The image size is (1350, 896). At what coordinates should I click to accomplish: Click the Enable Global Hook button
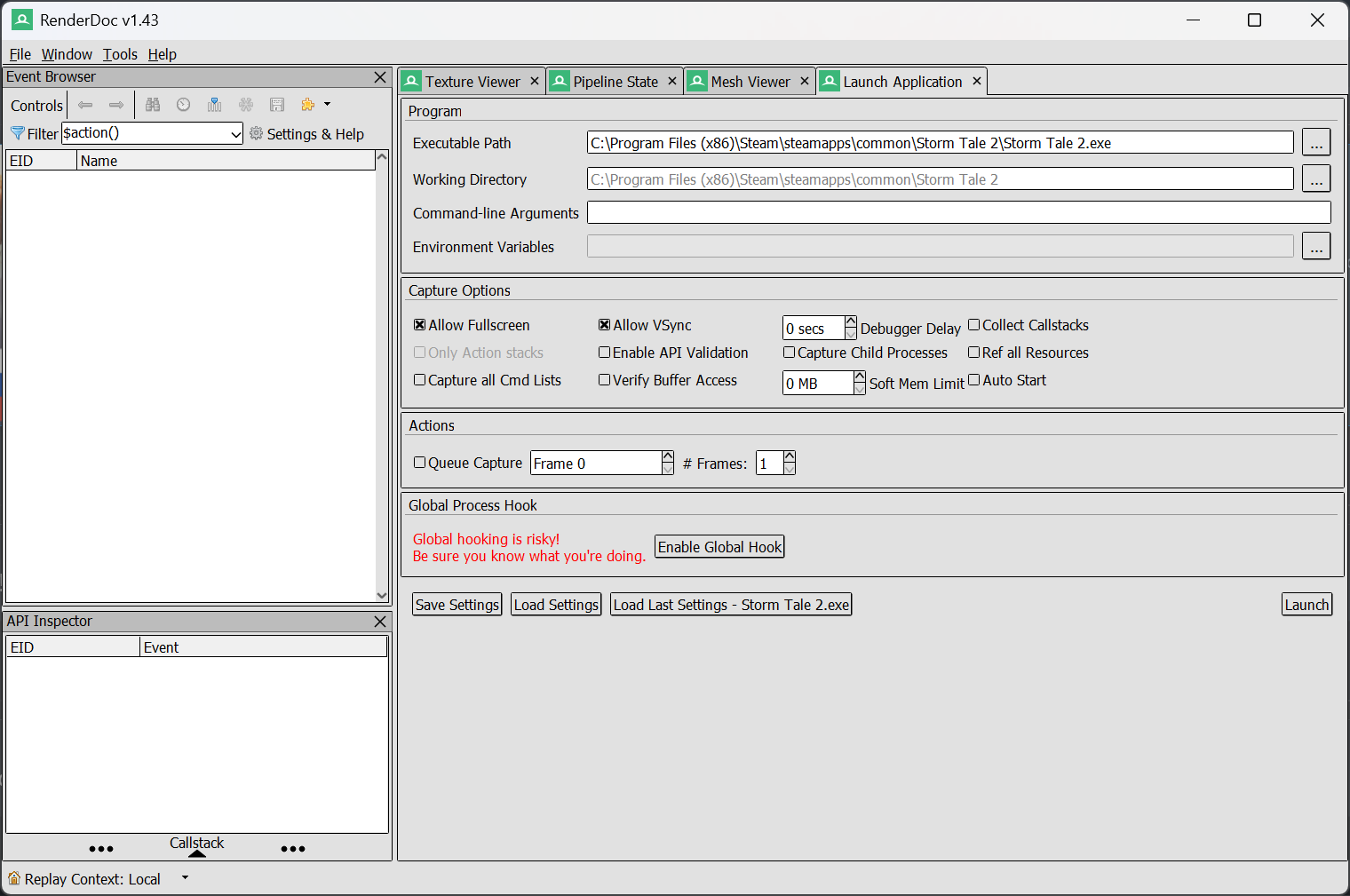tap(719, 547)
